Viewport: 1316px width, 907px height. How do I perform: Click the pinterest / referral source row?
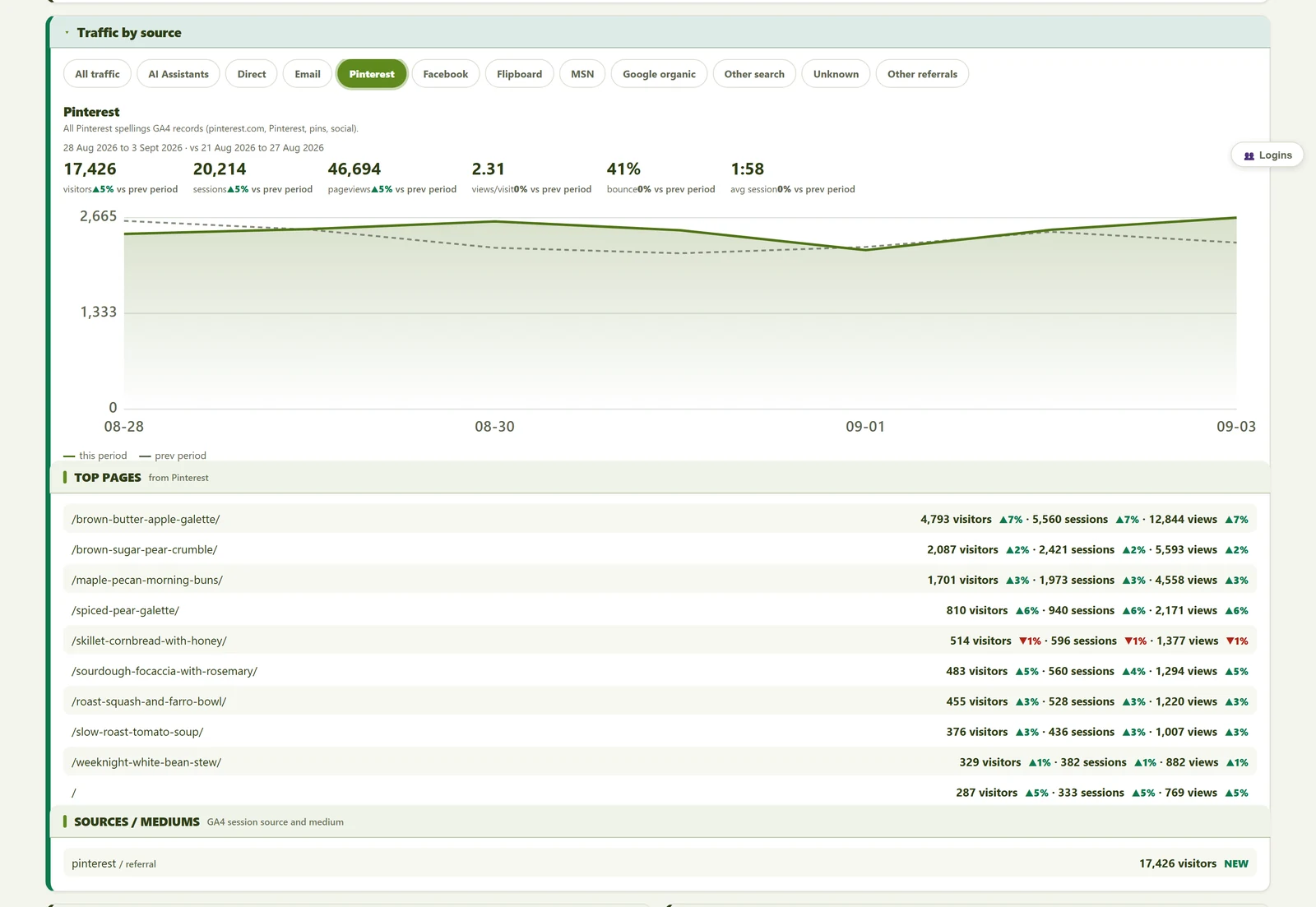click(660, 863)
